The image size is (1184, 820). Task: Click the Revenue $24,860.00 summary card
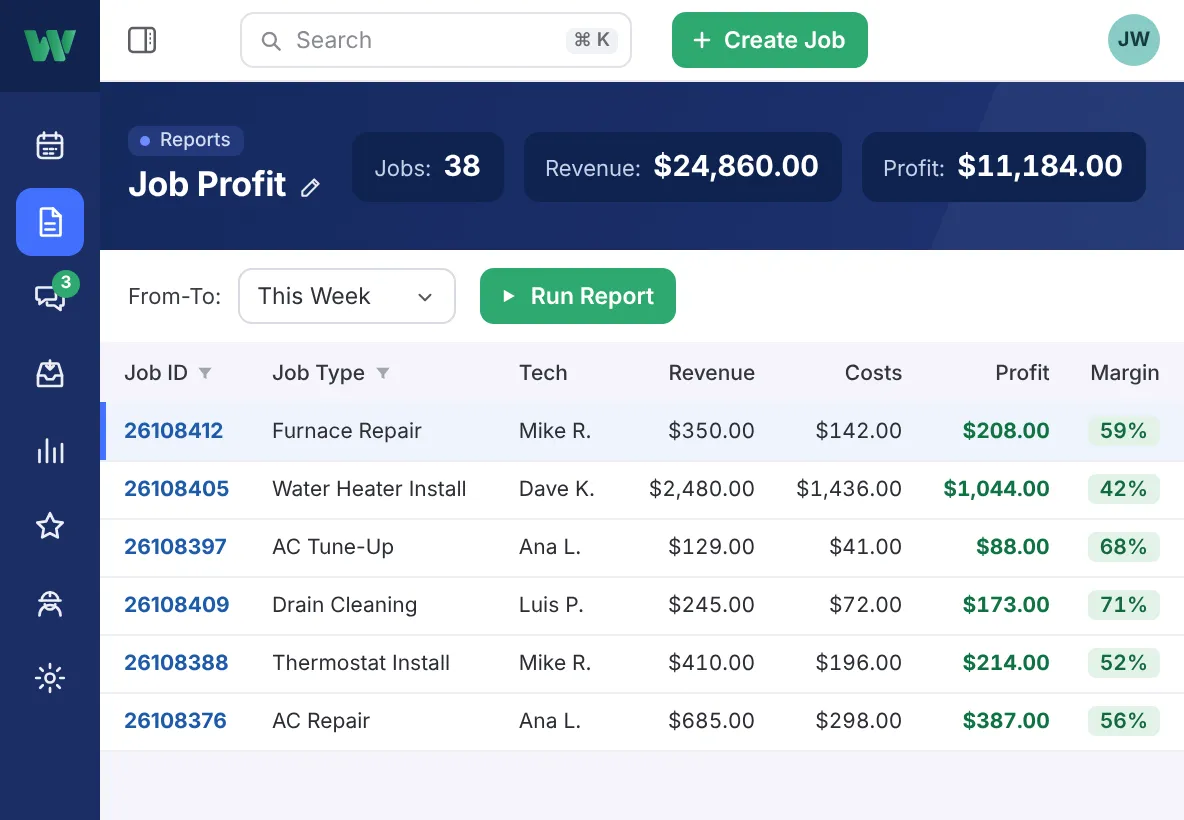[x=683, y=167]
